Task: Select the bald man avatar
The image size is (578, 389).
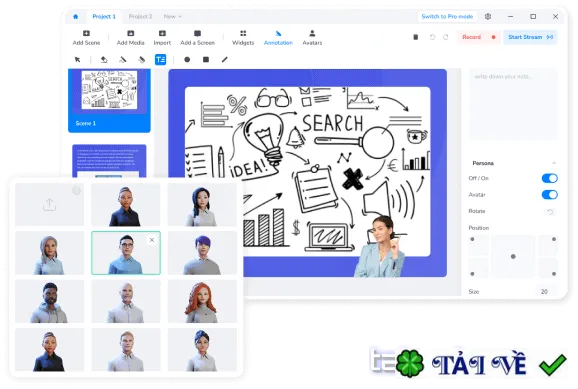Action: point(126,301)
